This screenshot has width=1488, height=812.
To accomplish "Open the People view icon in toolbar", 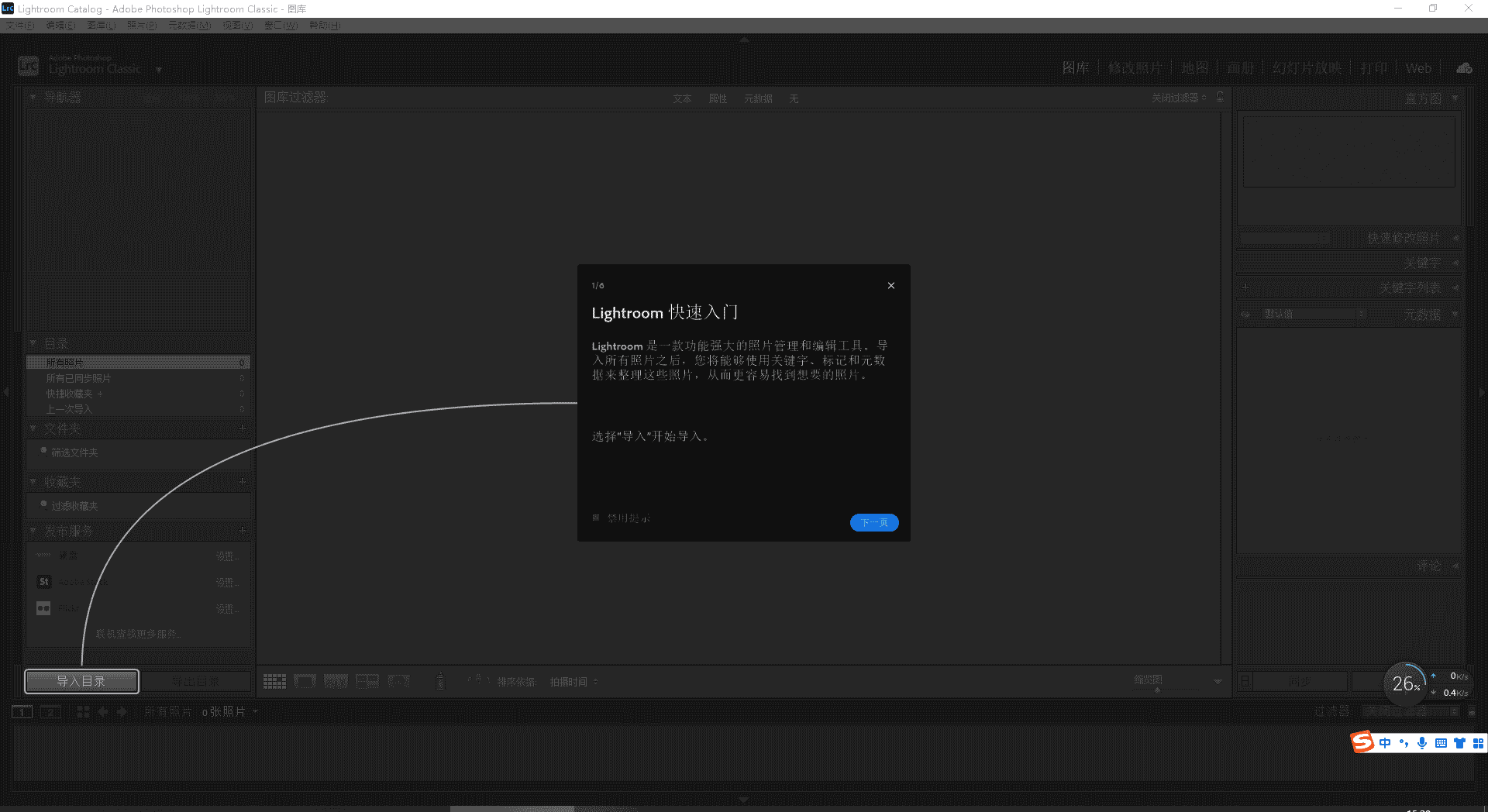I will coord(398,682).
